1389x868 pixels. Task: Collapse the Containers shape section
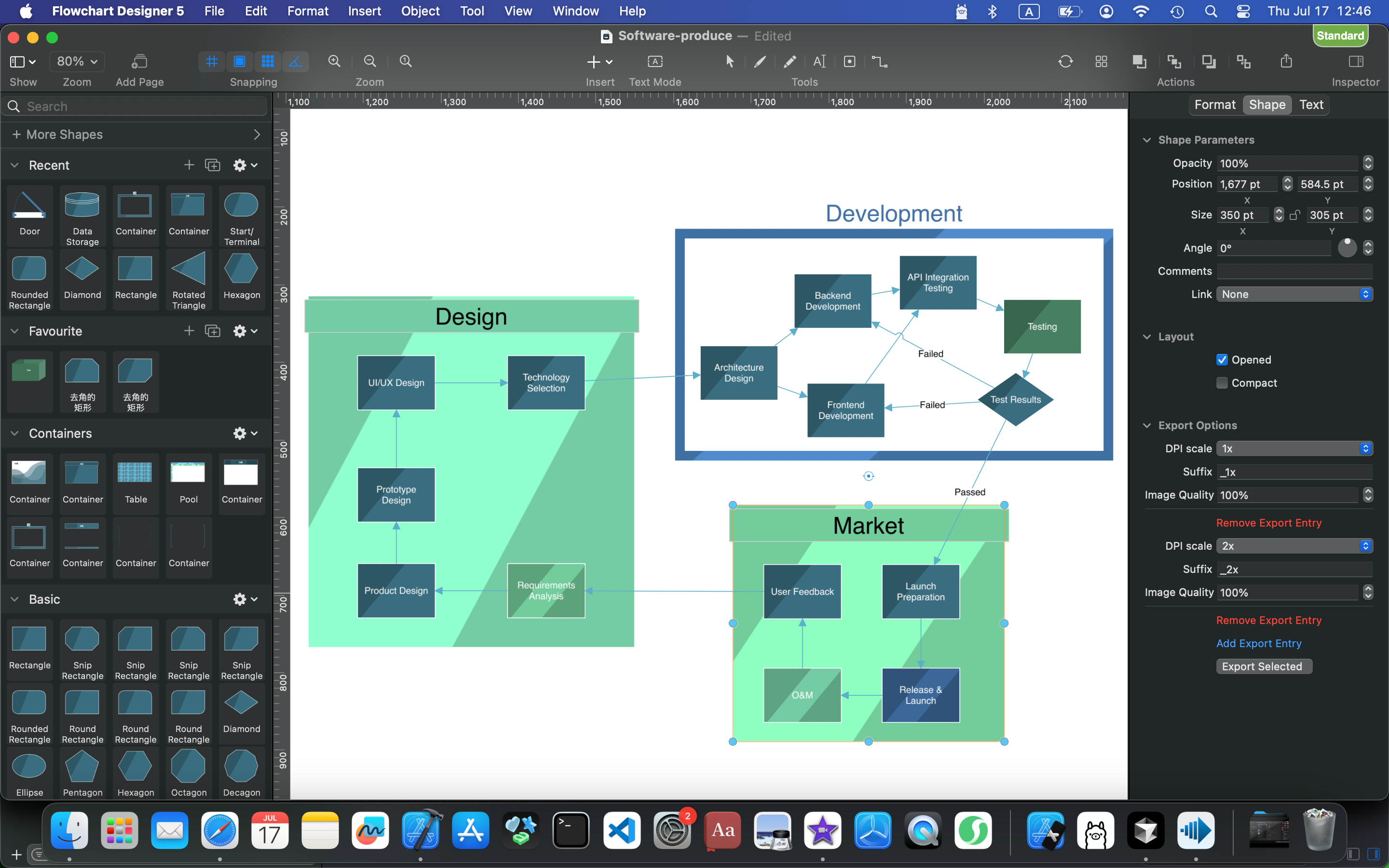tap(15, 434)
